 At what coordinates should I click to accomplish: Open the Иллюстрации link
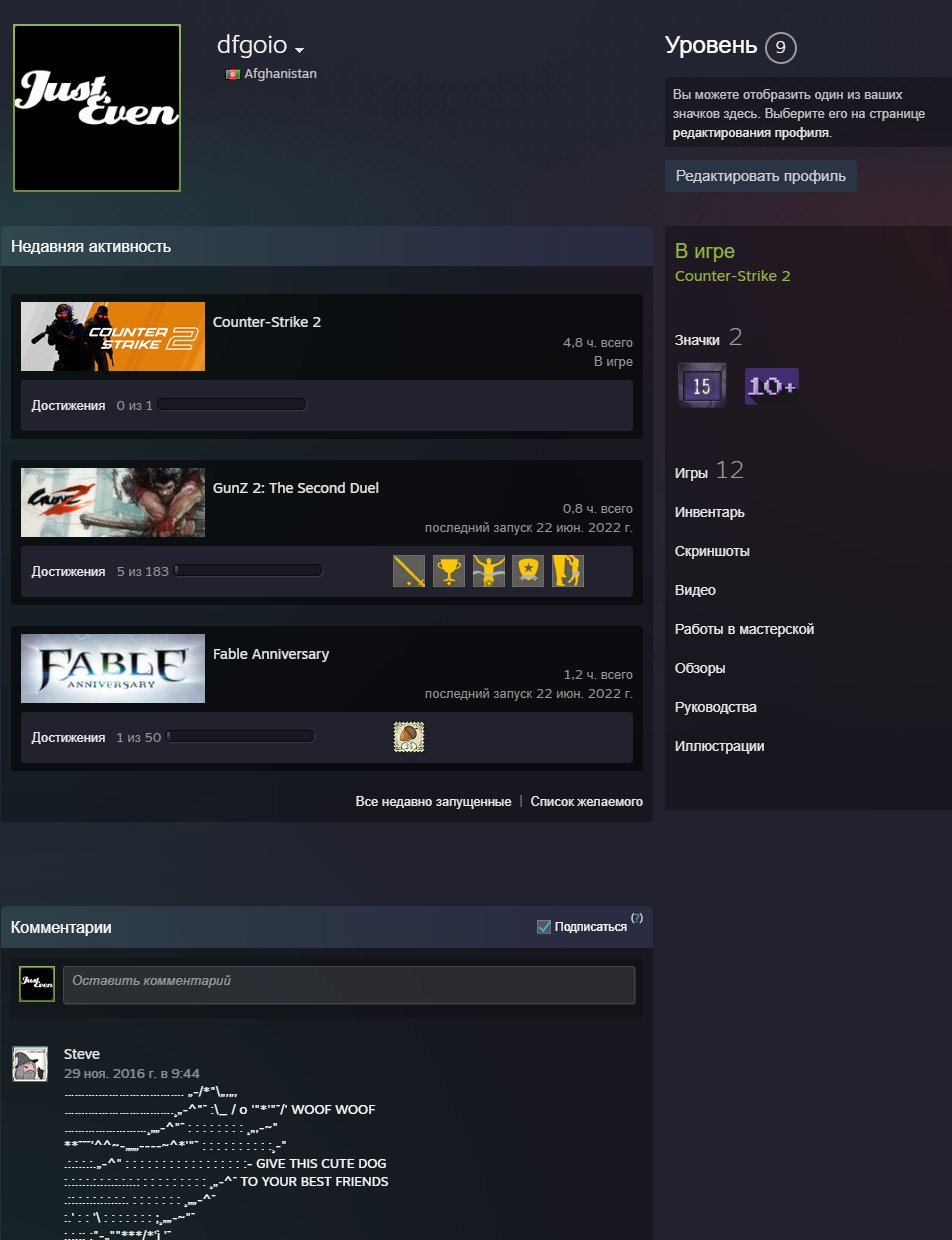click(x=719, y=746)
